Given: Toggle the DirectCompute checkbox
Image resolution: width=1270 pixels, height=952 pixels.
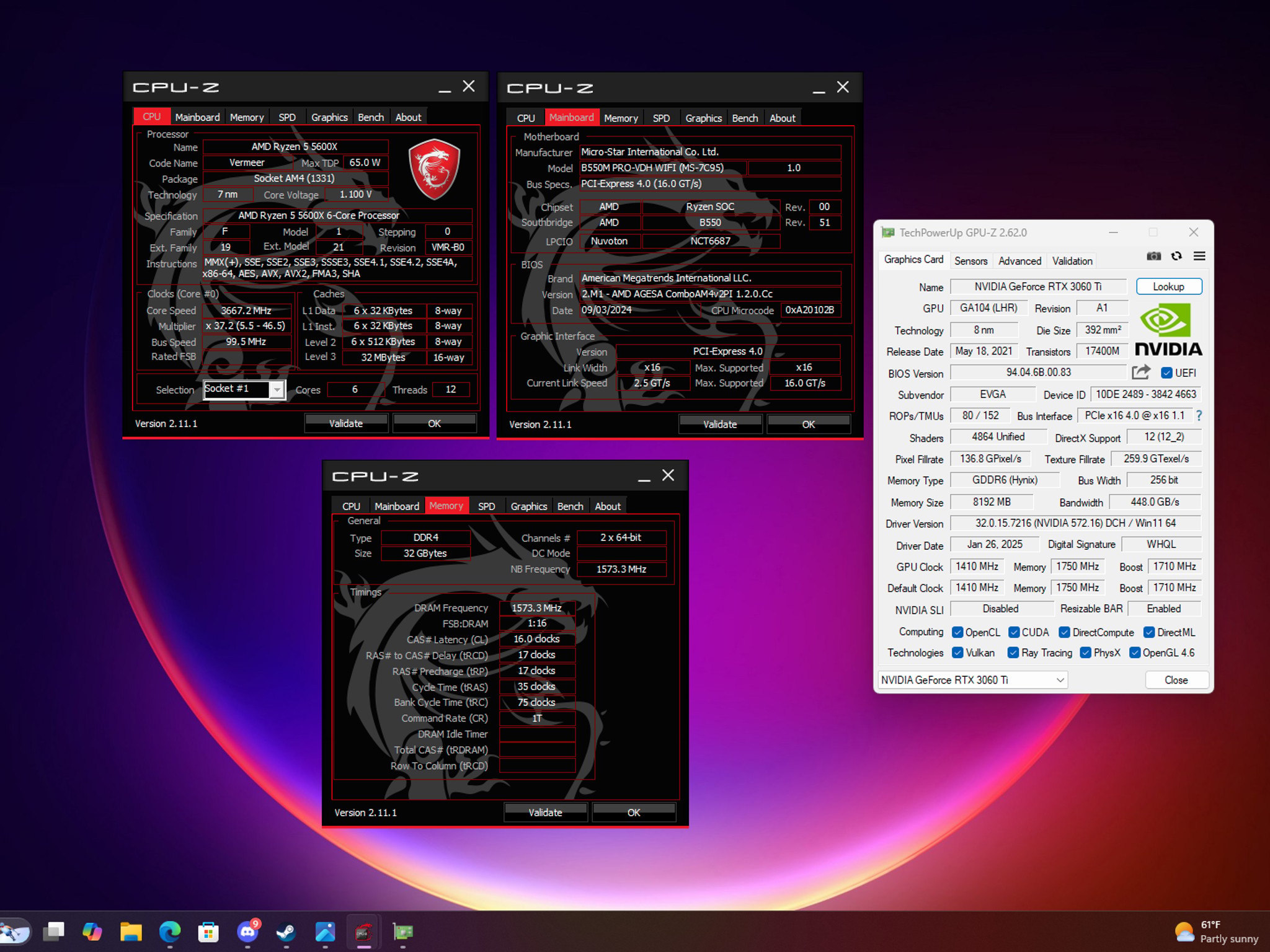Looking at the screenshot, I should point(1064,632).
